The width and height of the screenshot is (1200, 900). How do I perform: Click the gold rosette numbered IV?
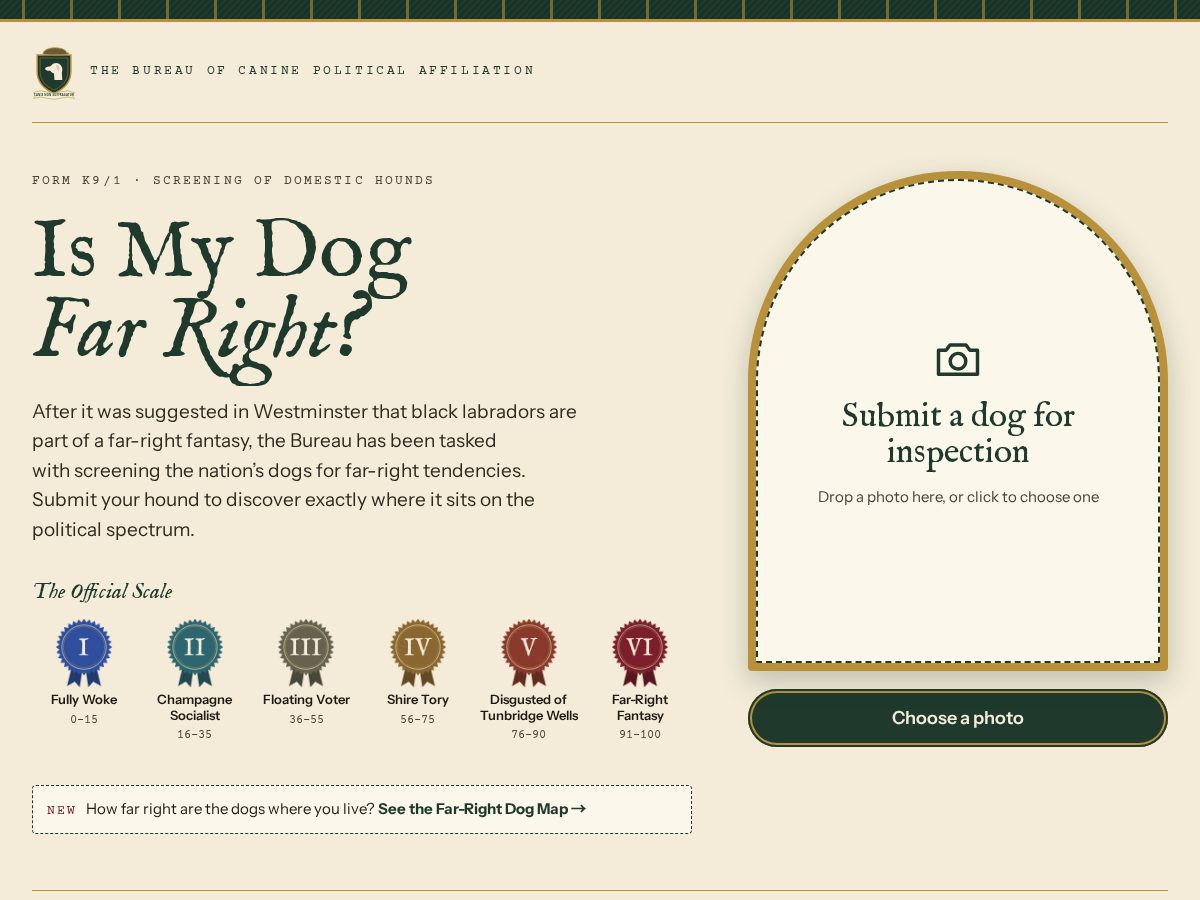(418, 652)
